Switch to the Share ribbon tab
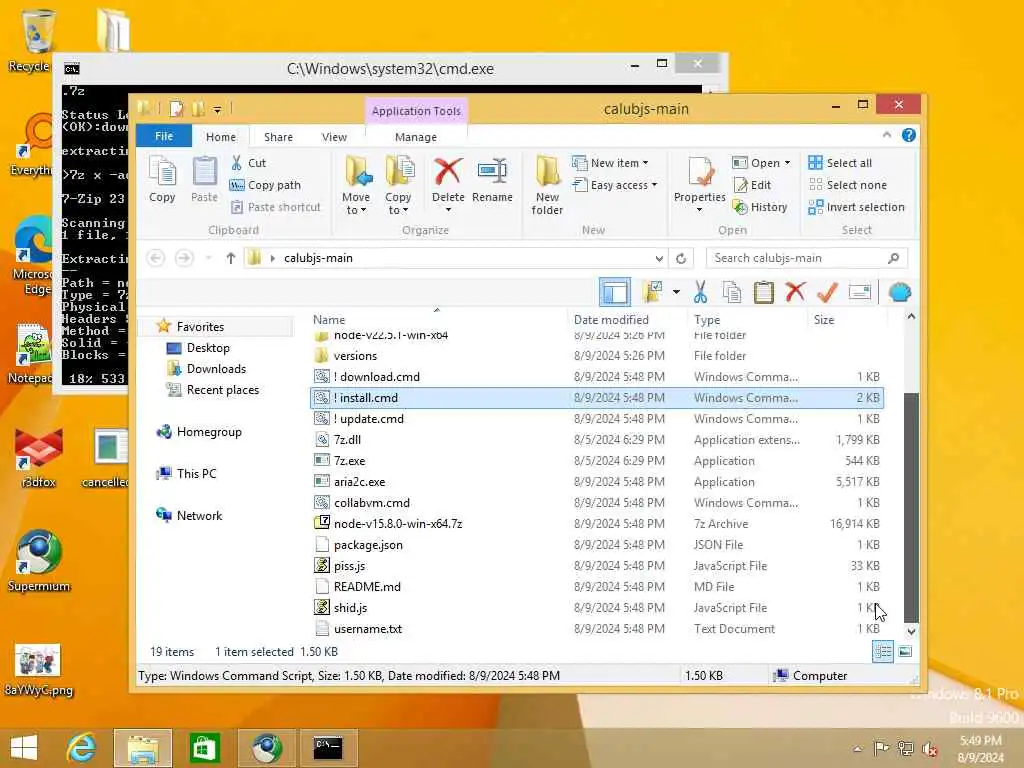Viewport: 1024px width, 768px height. (x=278, y=136)
